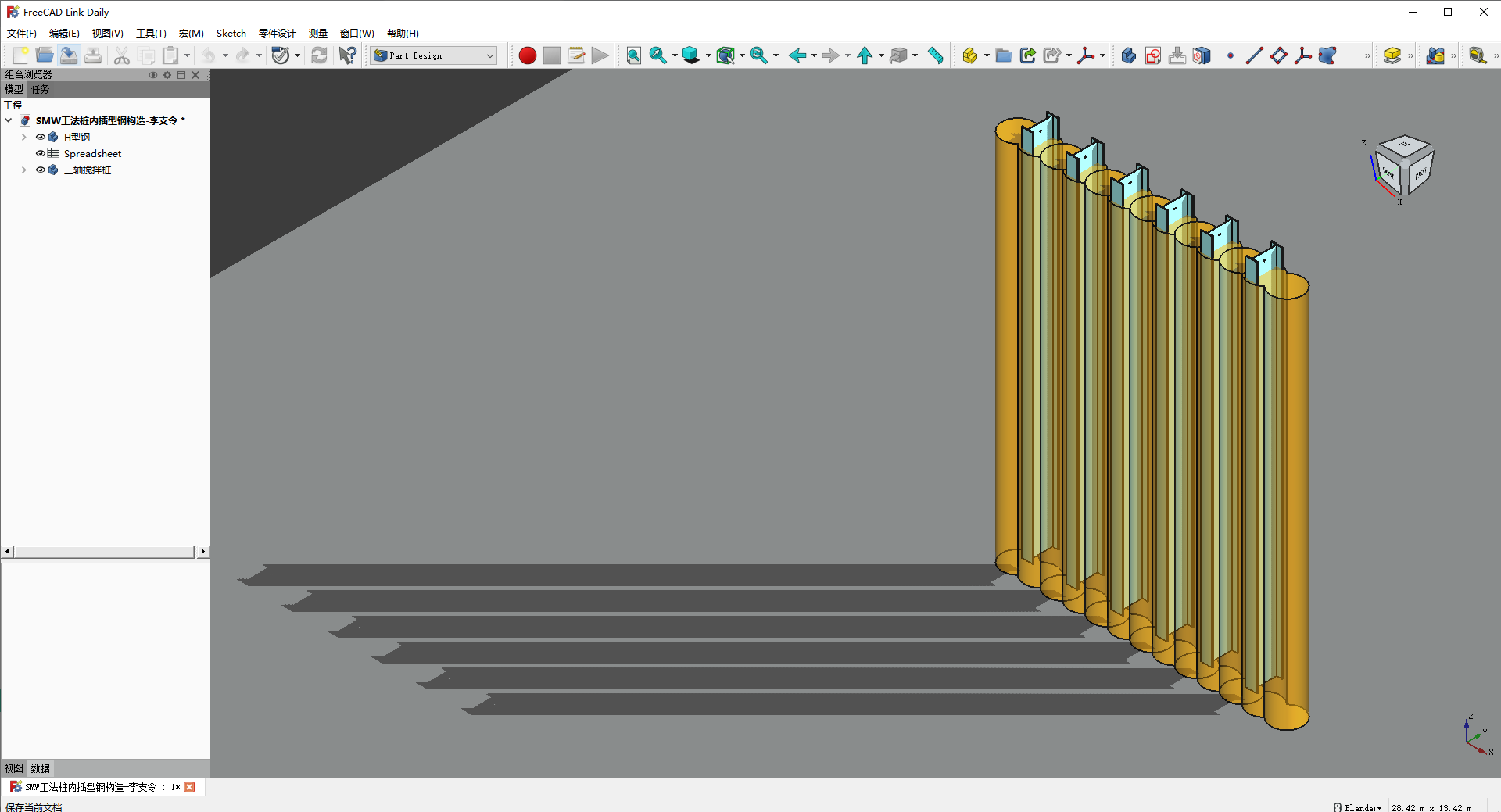Open the 帮助(H) menu
1501x812 pixels.
403,34
